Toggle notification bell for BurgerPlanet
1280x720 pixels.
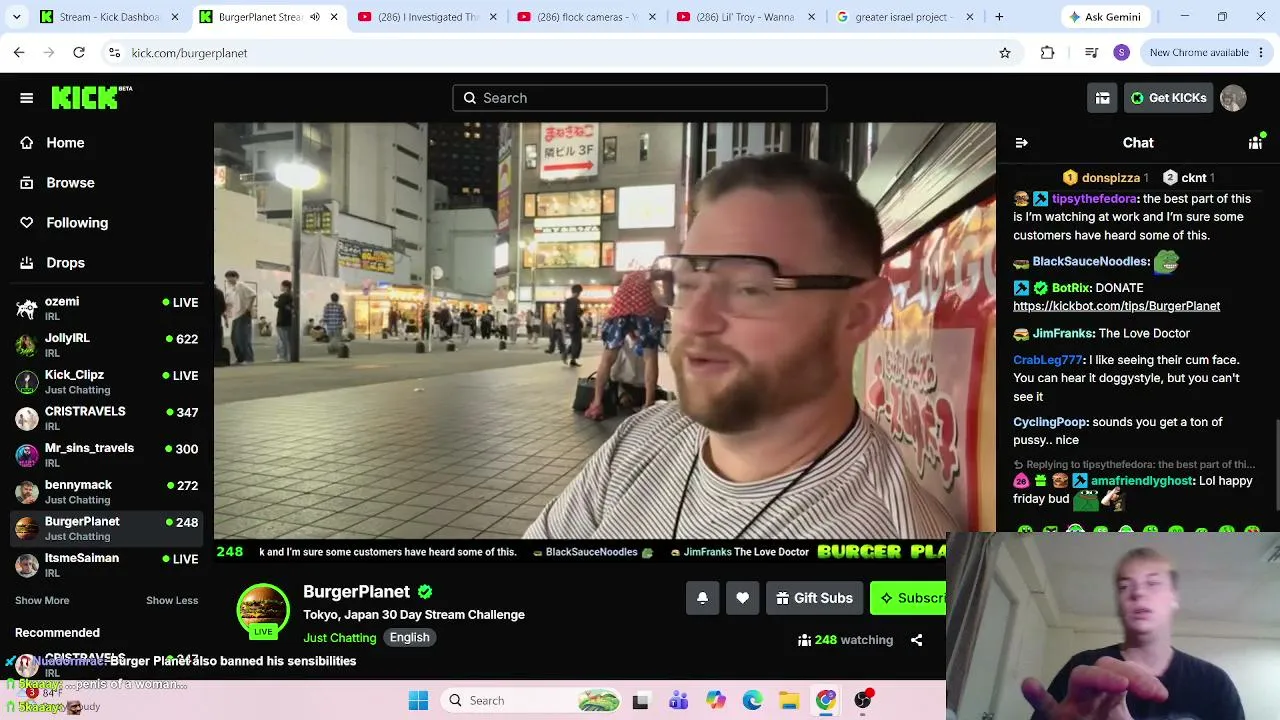click(702, 598)
